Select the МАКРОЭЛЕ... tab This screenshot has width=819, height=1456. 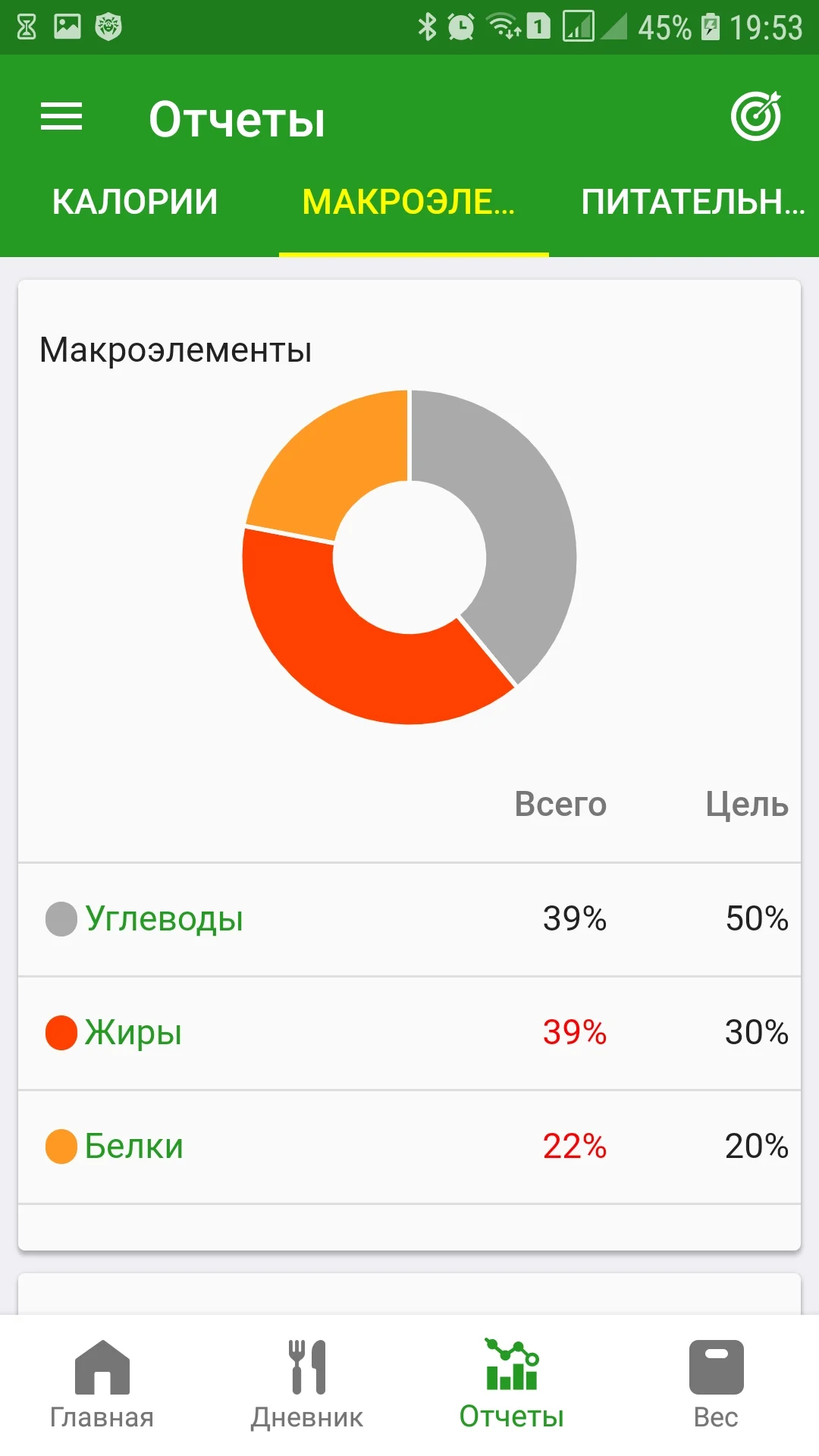[409, 202]
